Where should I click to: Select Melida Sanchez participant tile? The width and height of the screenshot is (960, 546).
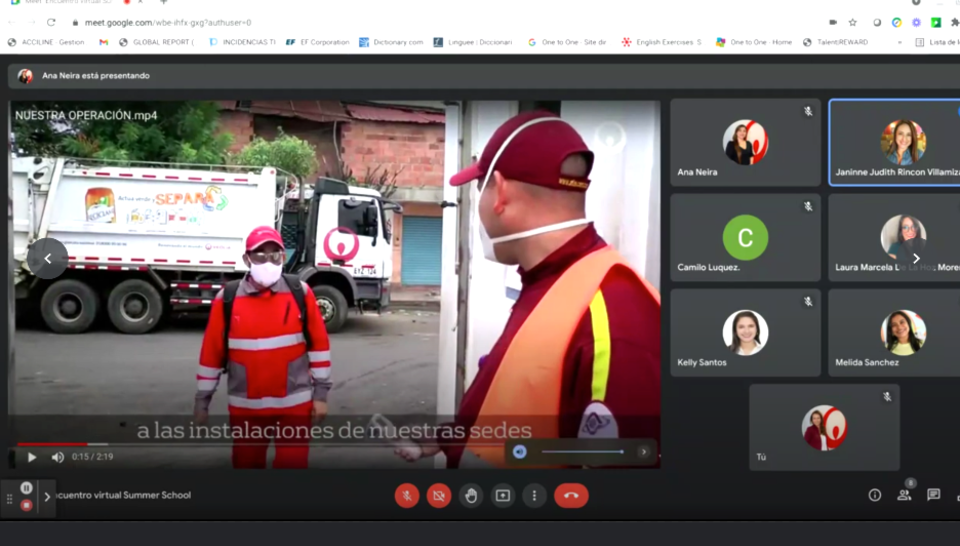(894, 333)
